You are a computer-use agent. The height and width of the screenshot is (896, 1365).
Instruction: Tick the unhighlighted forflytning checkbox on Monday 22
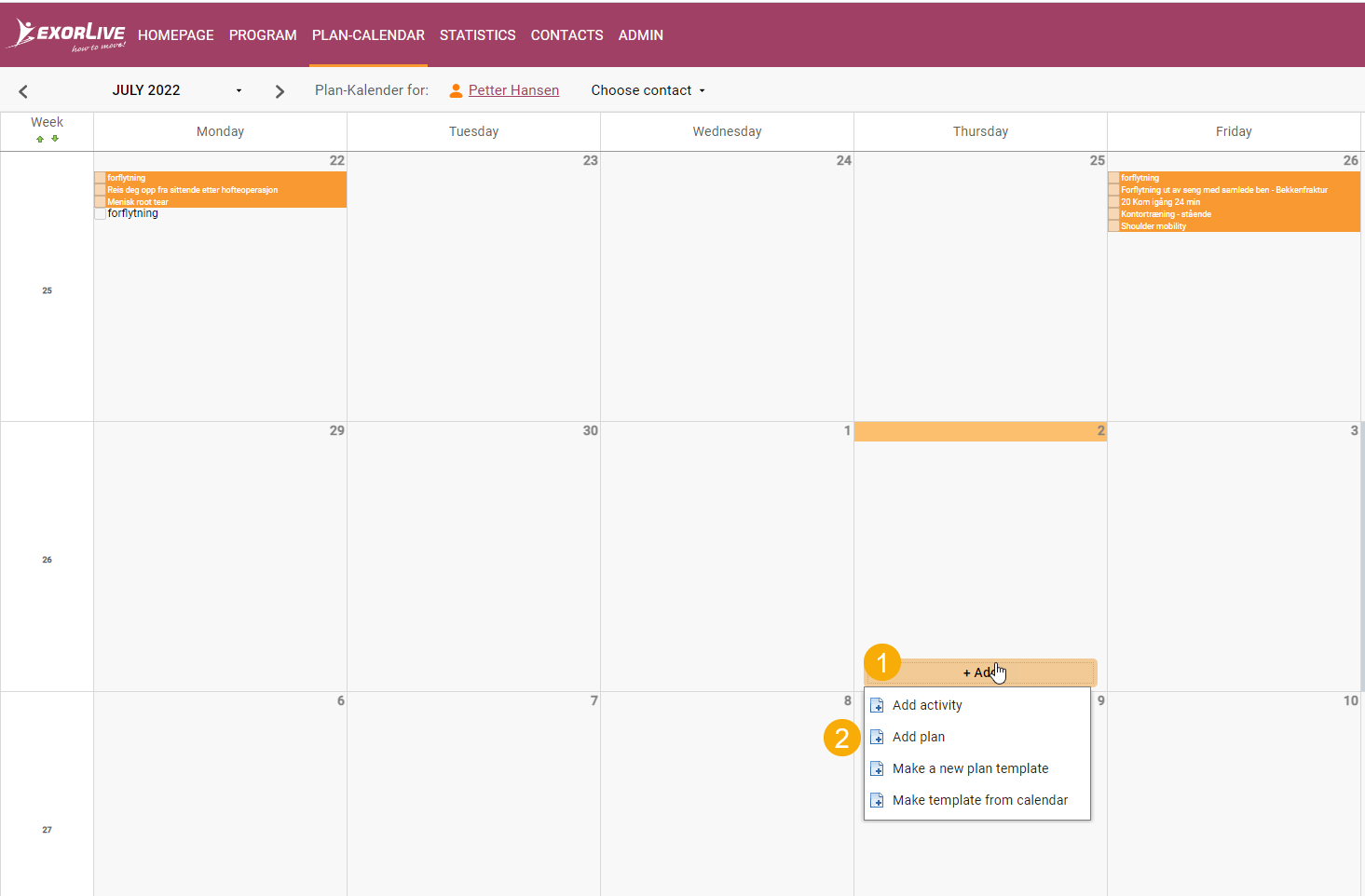pyautogui.click(x=100, y=213)
